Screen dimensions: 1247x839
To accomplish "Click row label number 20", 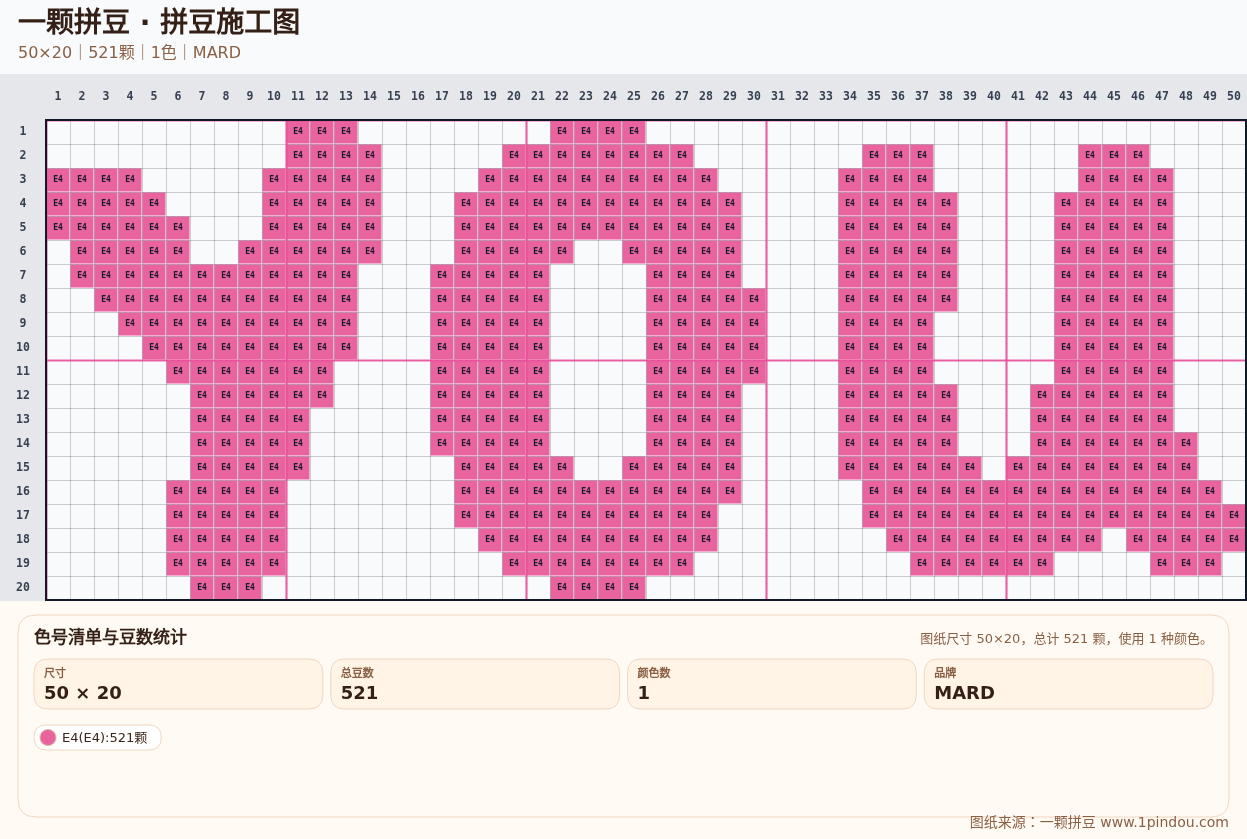I will click(23, 587).
